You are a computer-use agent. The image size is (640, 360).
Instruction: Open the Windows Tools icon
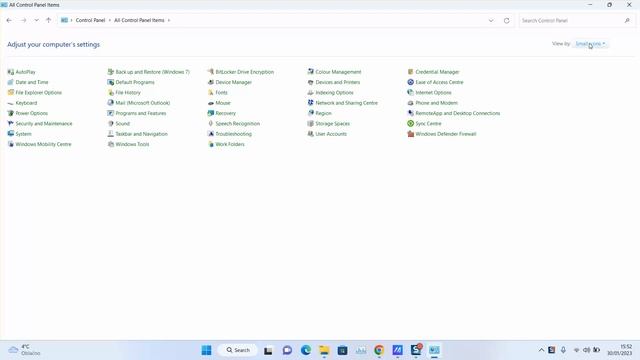(x=111, y=144)
